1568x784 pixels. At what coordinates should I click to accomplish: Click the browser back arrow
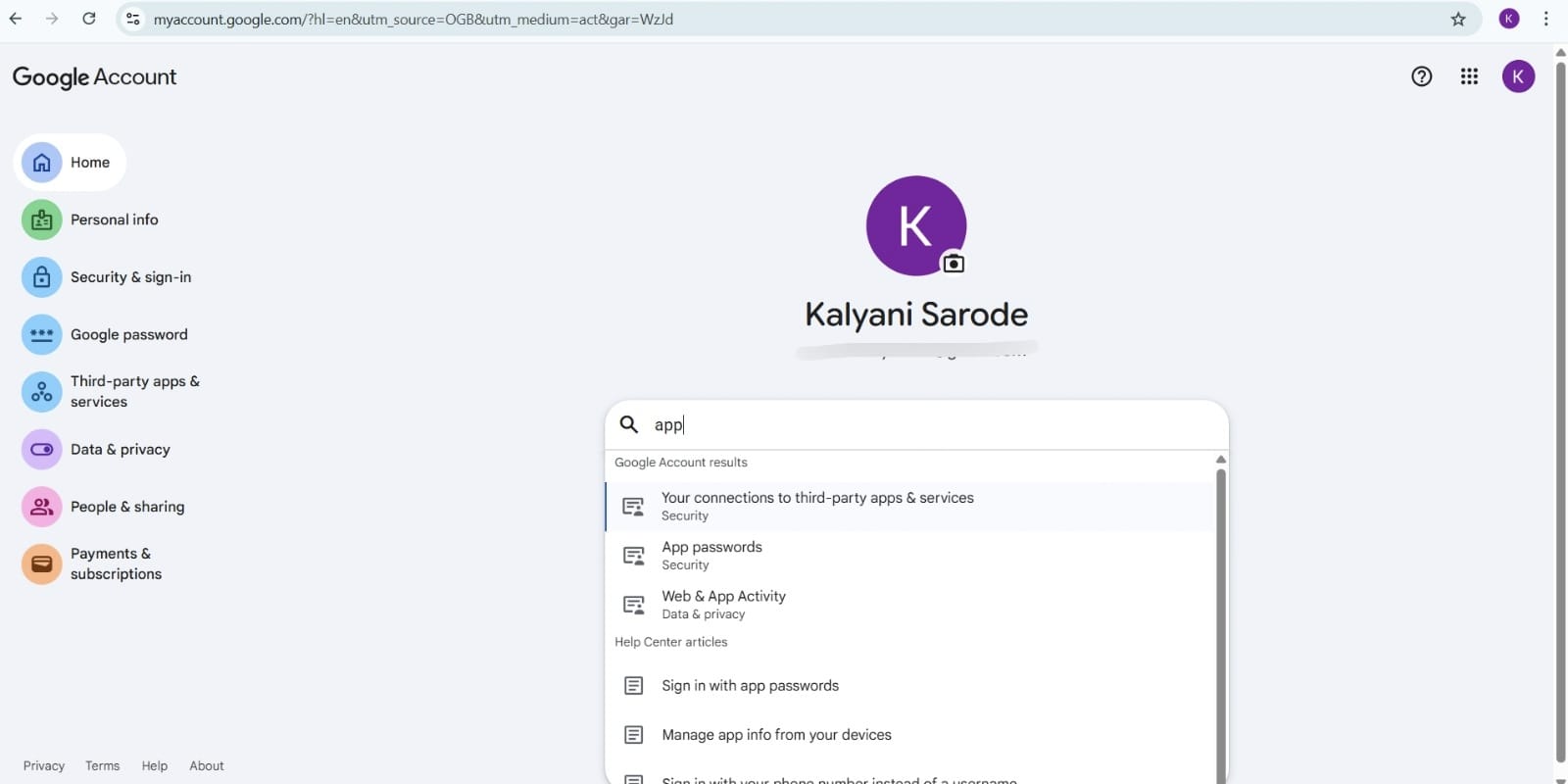point(16,19)
